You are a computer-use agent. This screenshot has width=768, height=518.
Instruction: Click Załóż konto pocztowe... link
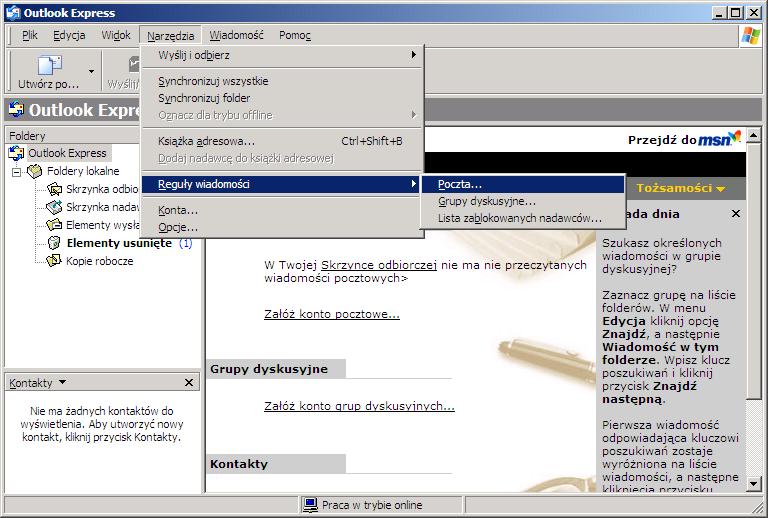(x=332, y=314)
